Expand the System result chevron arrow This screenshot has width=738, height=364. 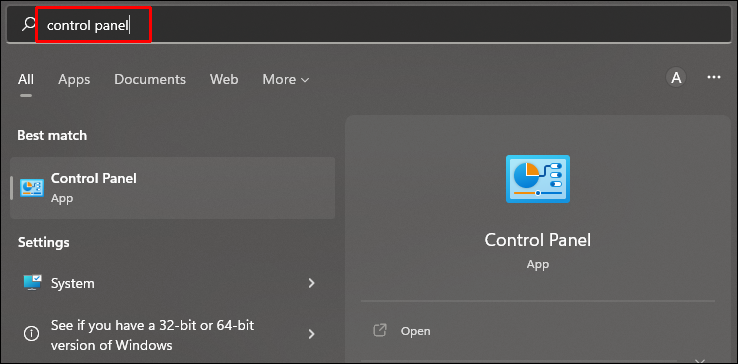click(311, 283)
